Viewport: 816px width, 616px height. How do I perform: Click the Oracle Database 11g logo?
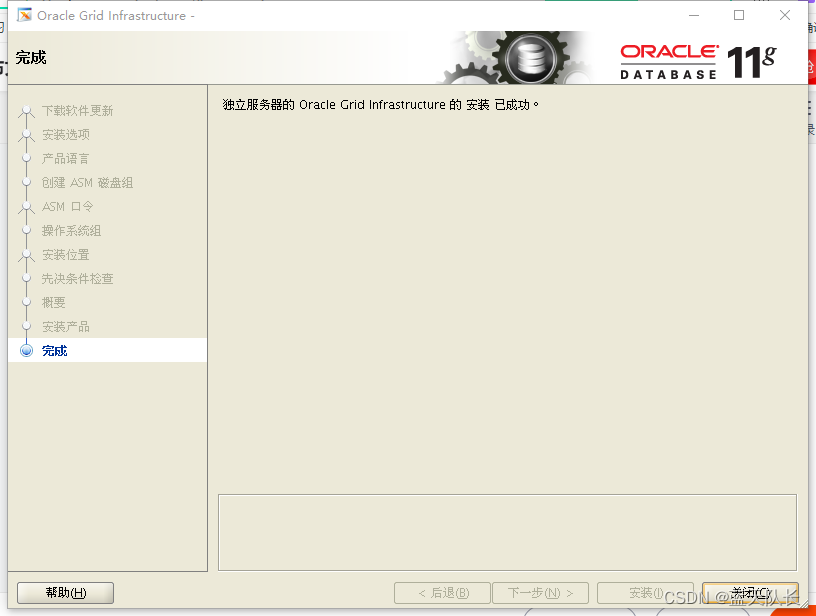coord(698,62)
